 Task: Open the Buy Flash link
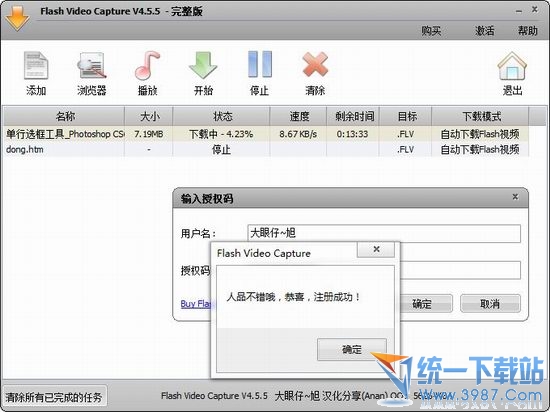point(196,304)
